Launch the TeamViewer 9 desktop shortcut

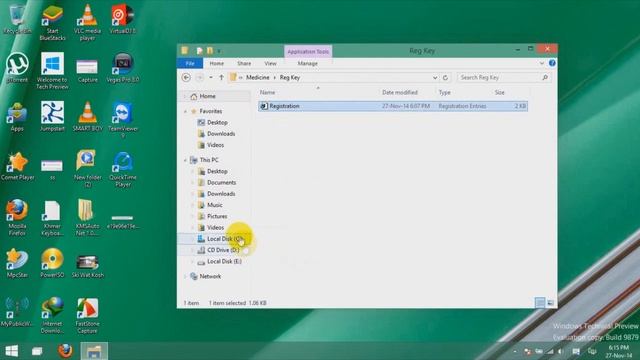(122, 120)
